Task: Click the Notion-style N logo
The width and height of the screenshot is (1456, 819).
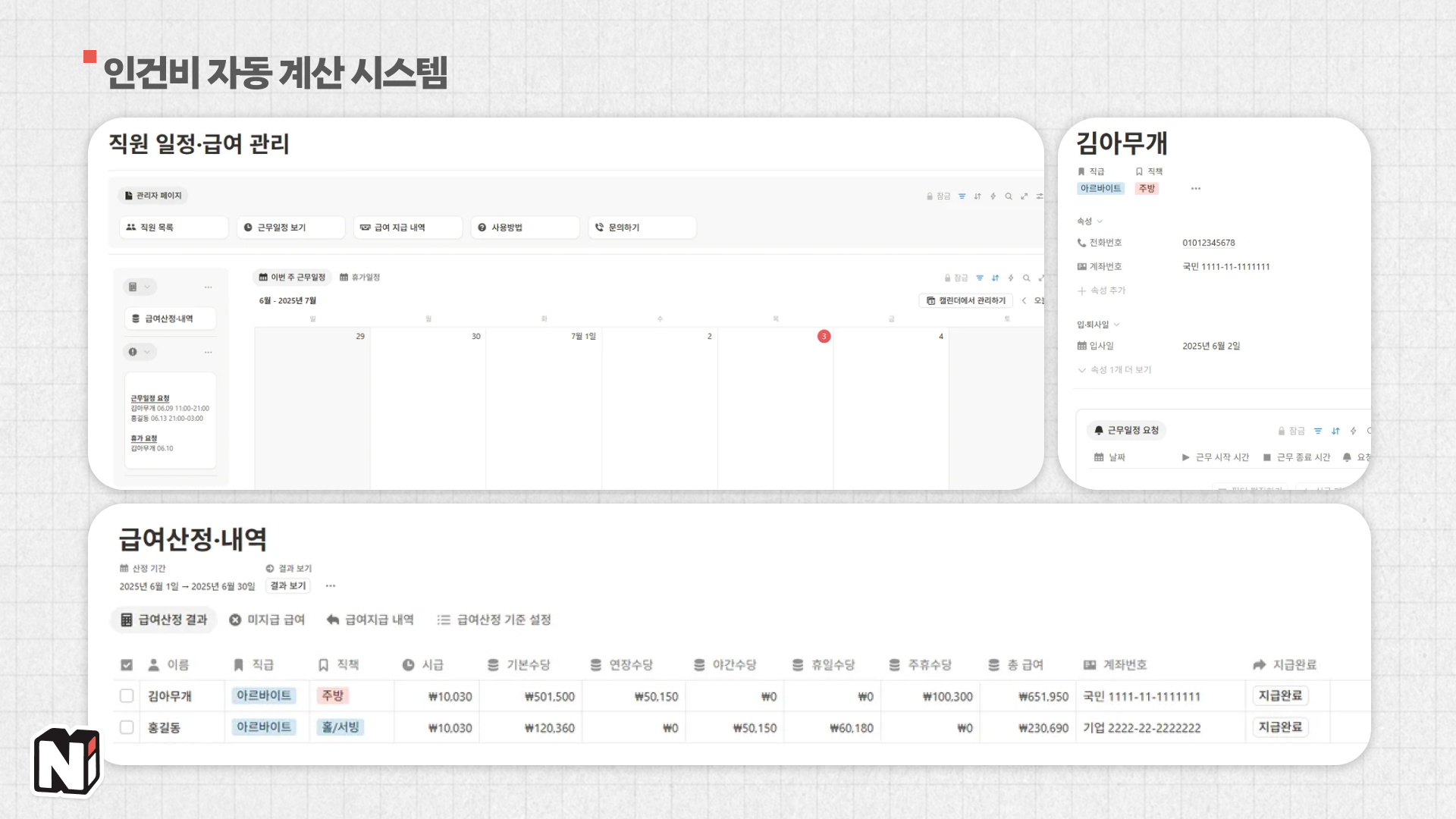Action: [67, 761]
